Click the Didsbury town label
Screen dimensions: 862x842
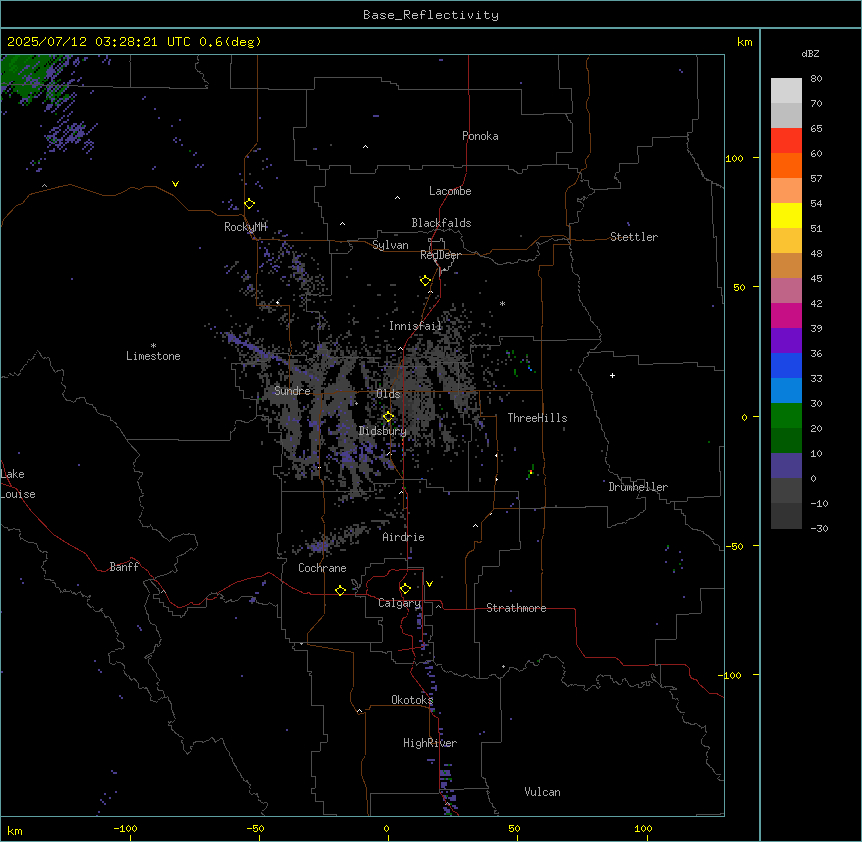point(383,431)
